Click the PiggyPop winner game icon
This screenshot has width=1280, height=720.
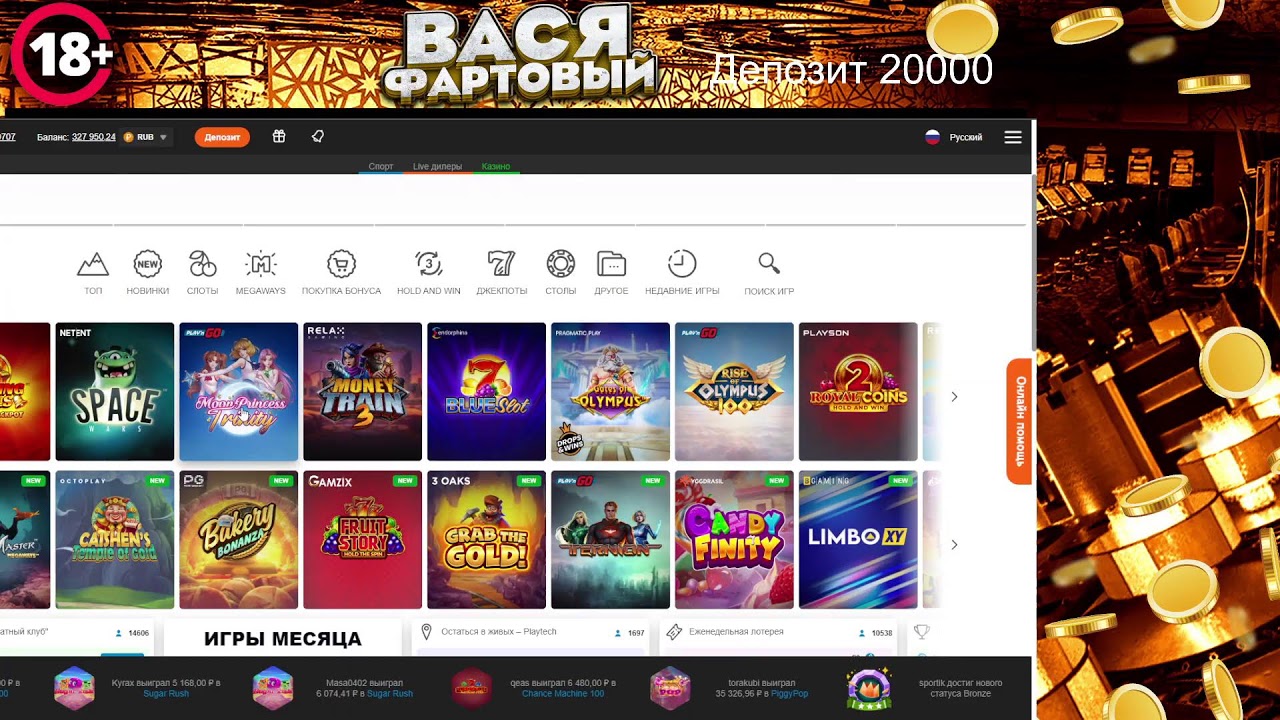click(x=670, y=688)
